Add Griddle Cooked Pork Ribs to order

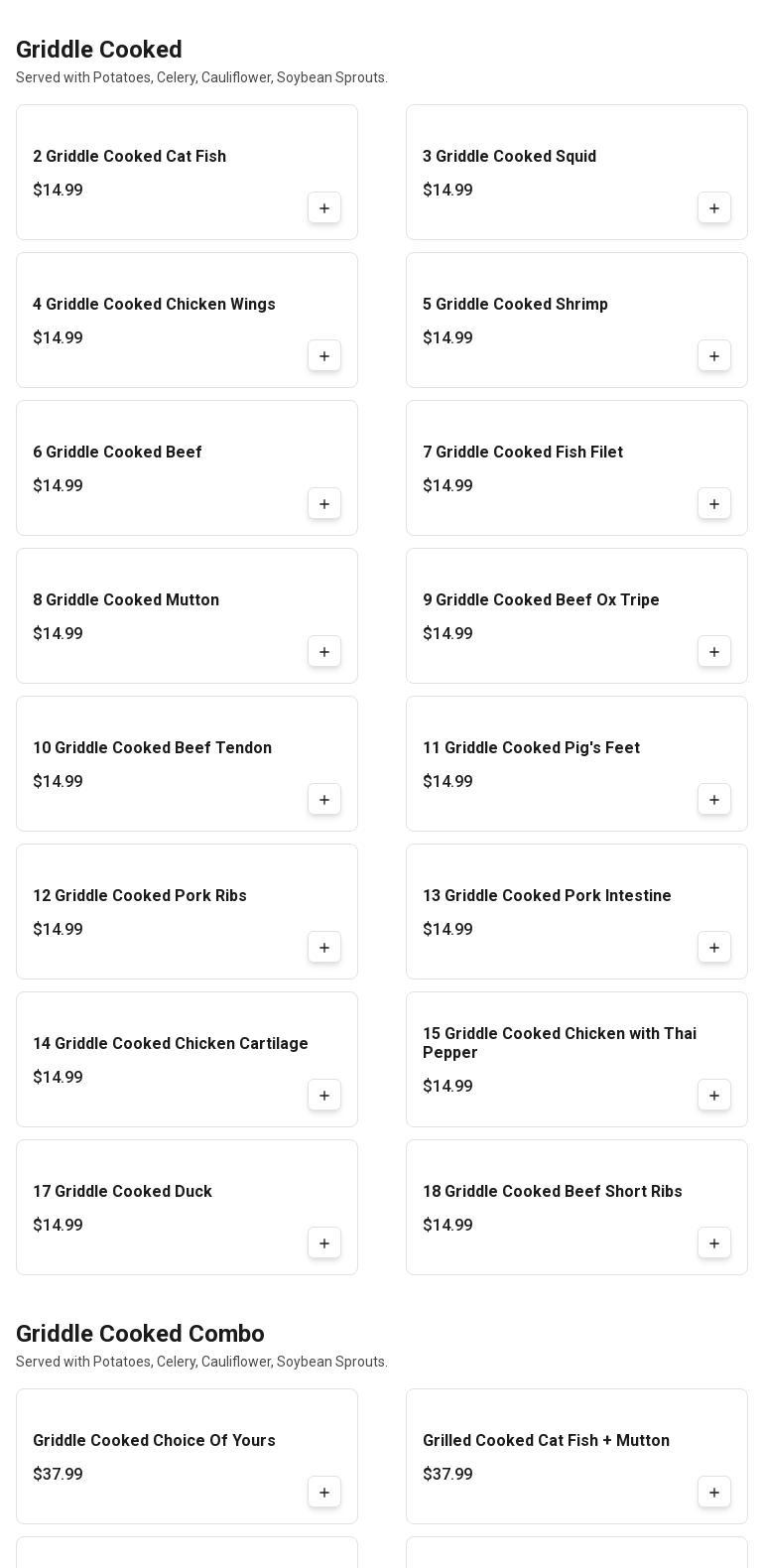[x=324, y=948]
